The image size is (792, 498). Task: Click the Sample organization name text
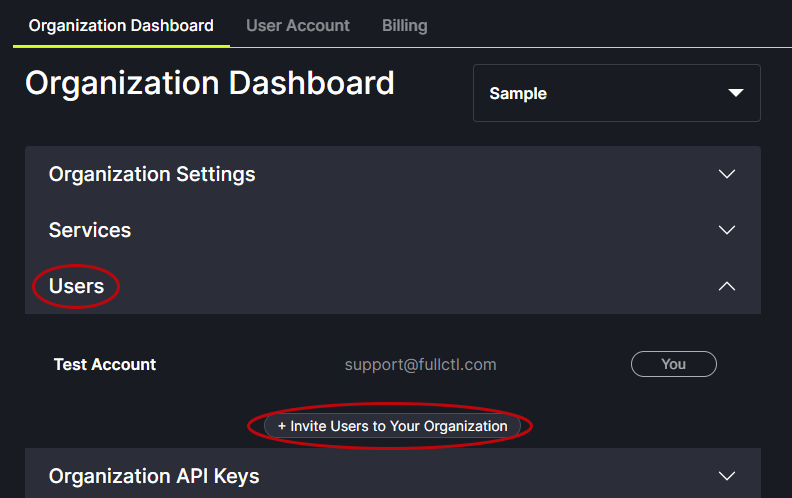click(518, 93)
